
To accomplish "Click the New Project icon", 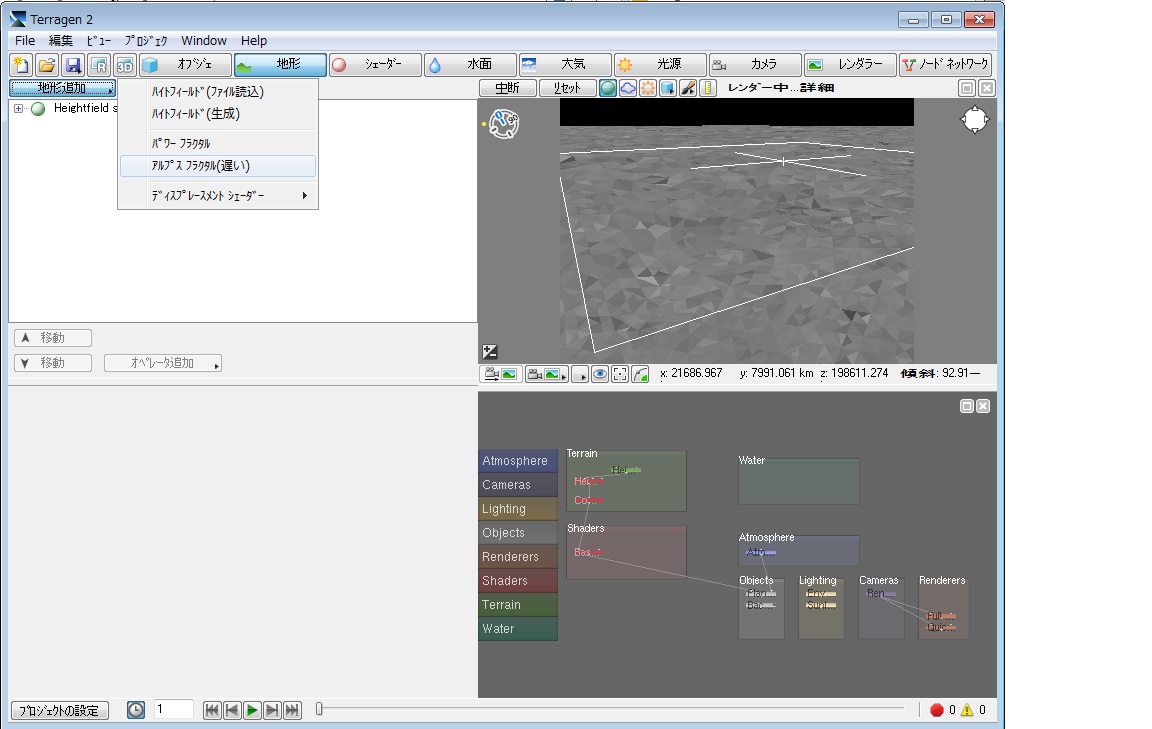I will coord(21,65).
